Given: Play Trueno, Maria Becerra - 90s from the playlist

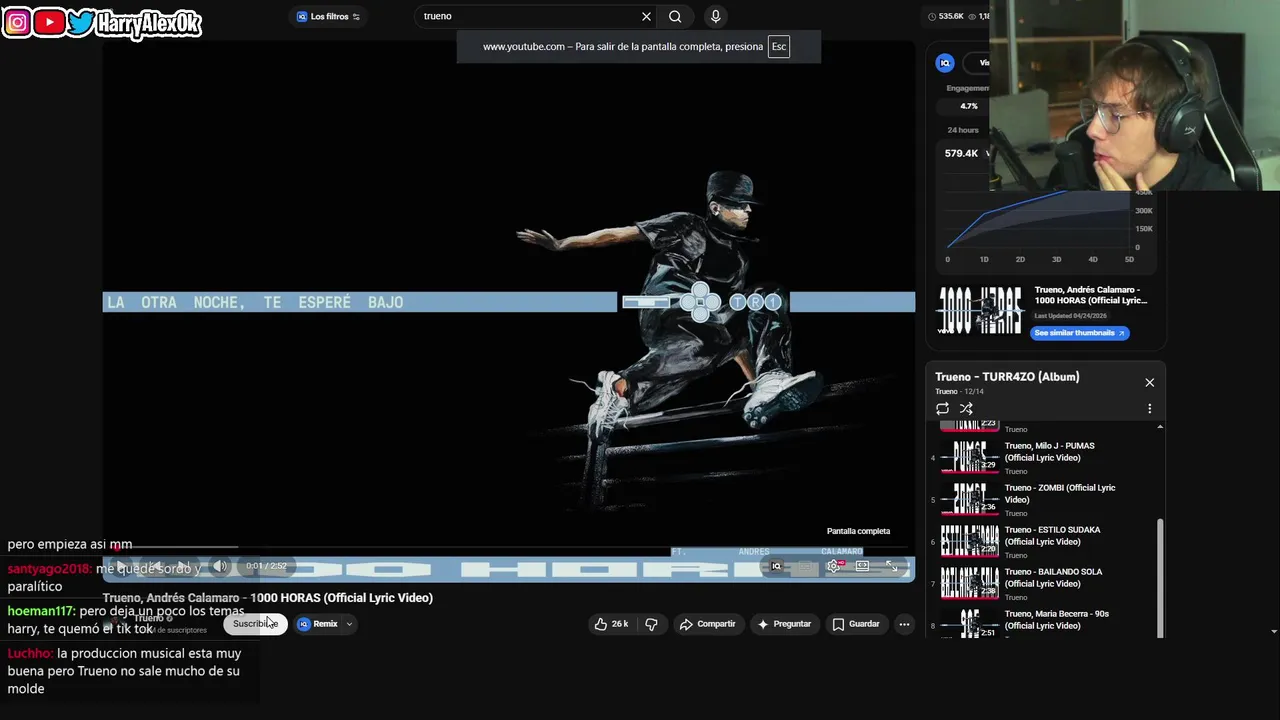Looking at the screenshot, I should click(1042, 623).
